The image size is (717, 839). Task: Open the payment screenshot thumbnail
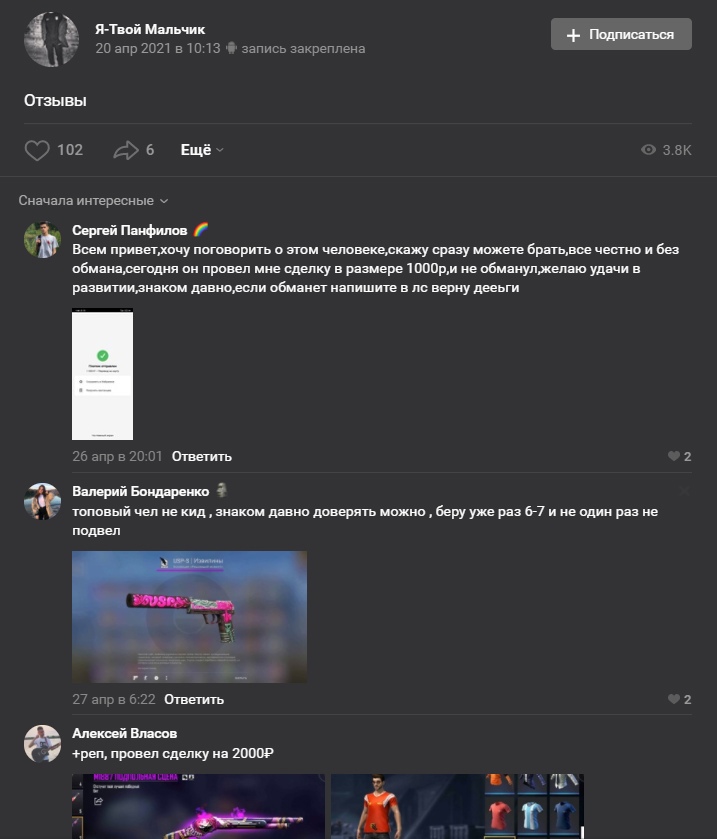point(103,374)
